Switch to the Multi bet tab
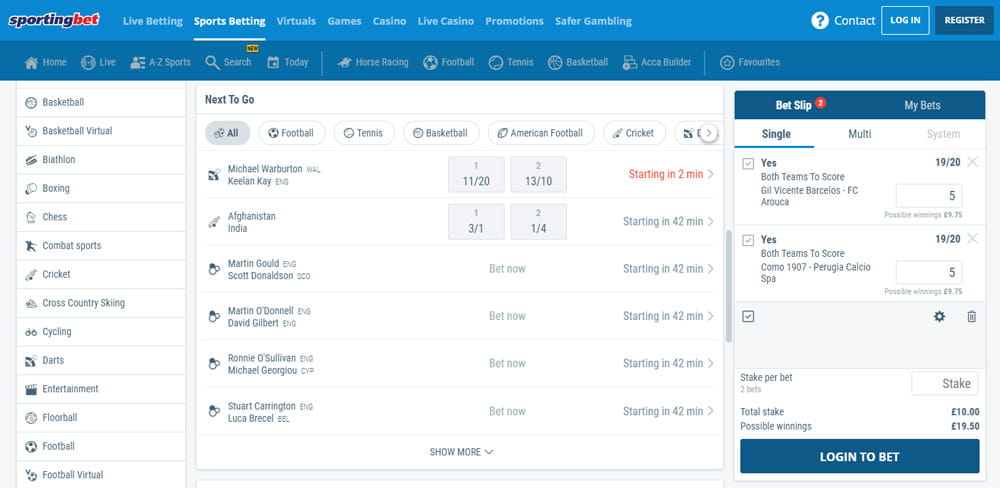The image size is (1000, 488). tap(859, 134)
